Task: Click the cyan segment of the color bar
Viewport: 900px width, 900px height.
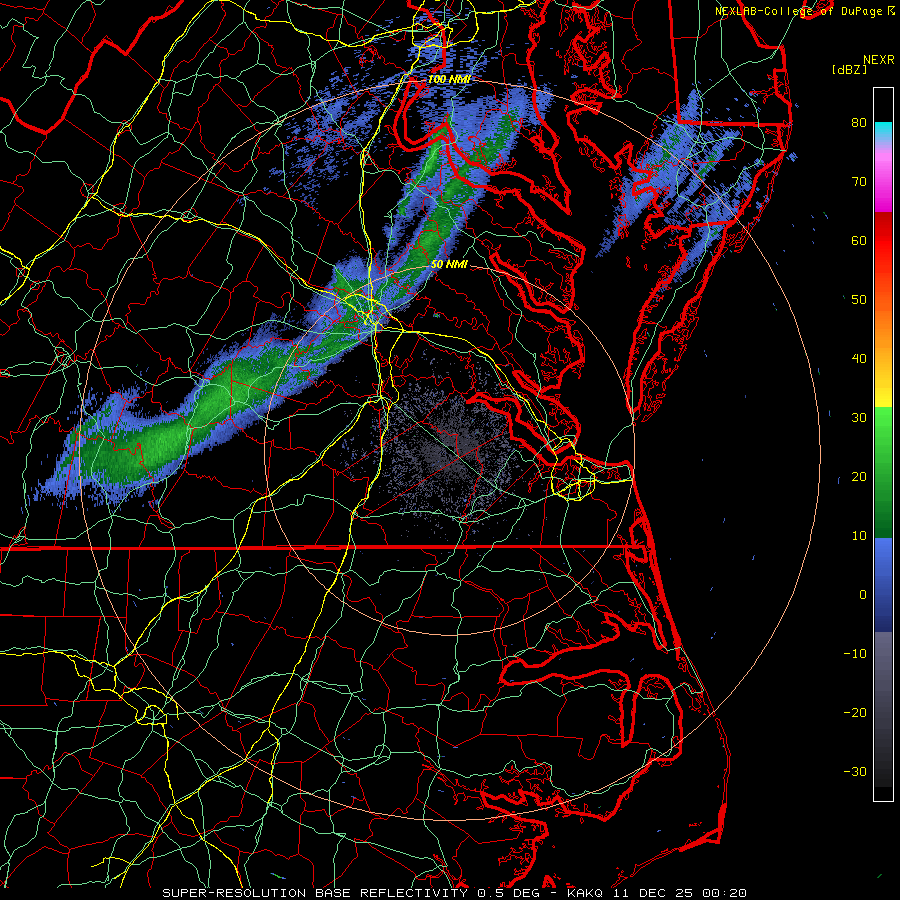Action: [x=883, y=131]
